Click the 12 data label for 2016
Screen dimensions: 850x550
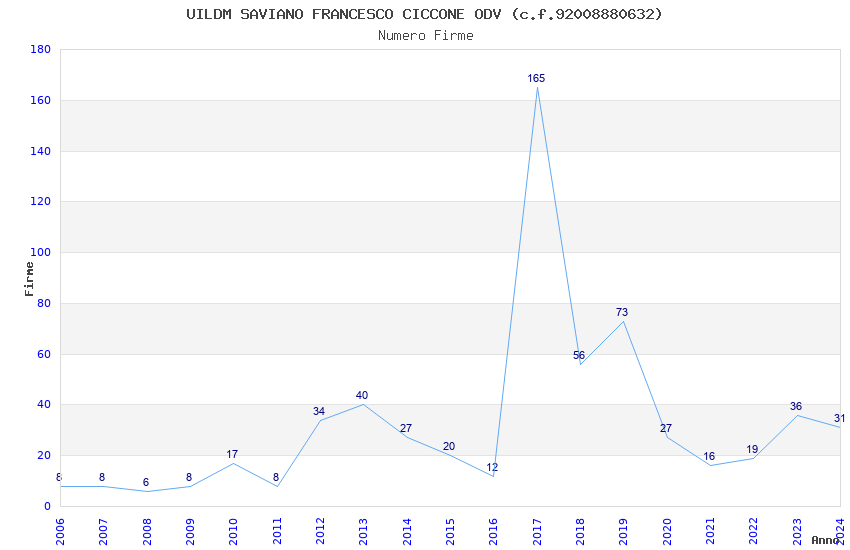[x=492, y=467]
